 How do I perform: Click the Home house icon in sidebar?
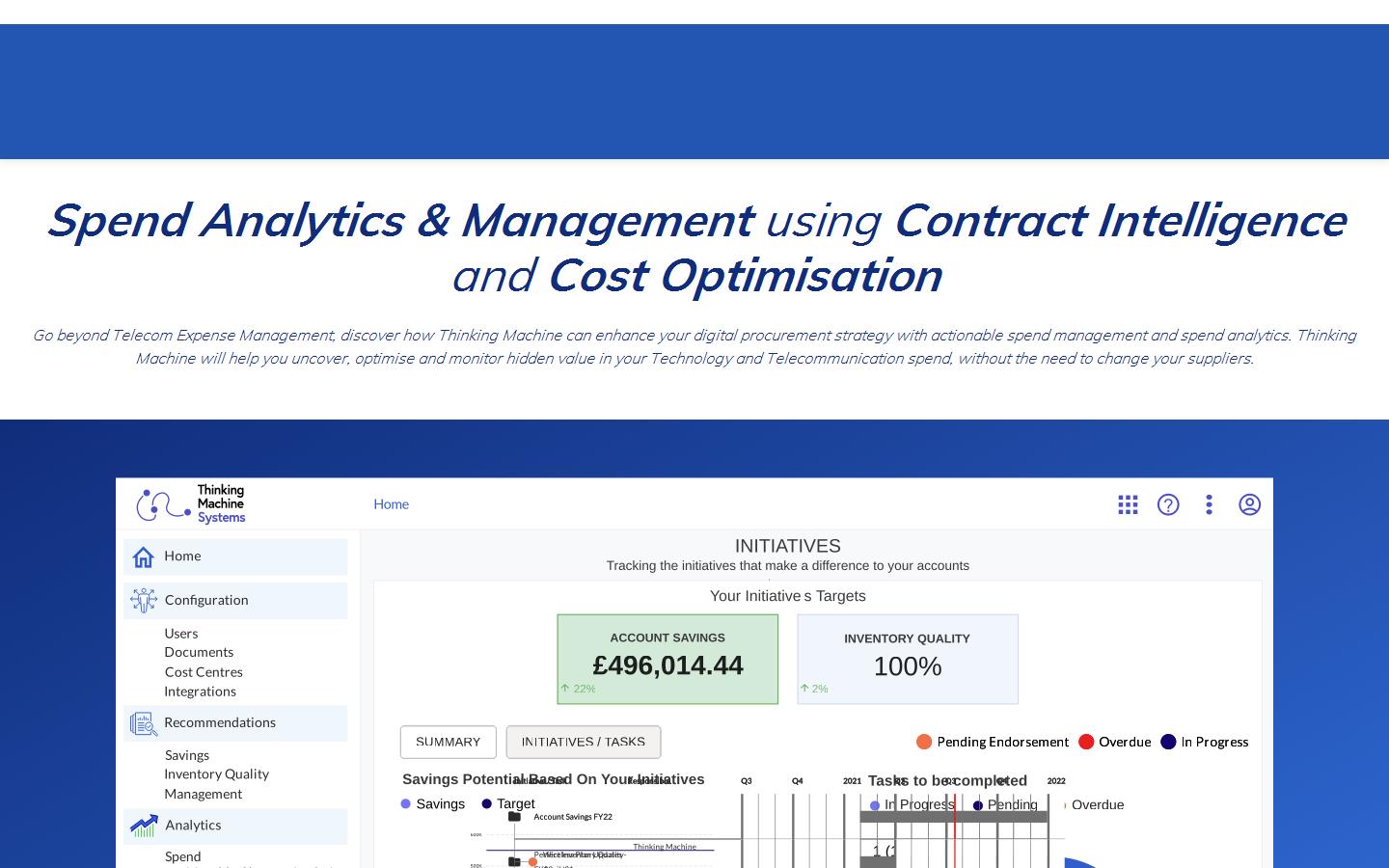pos(143,556)
